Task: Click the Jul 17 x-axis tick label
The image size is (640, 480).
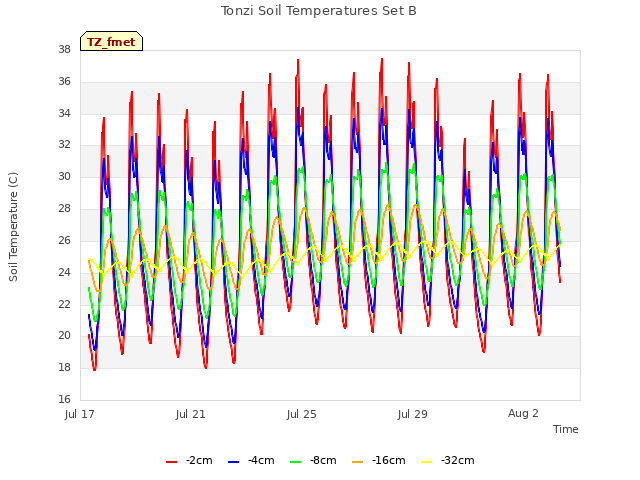Action: coord(80,414)
